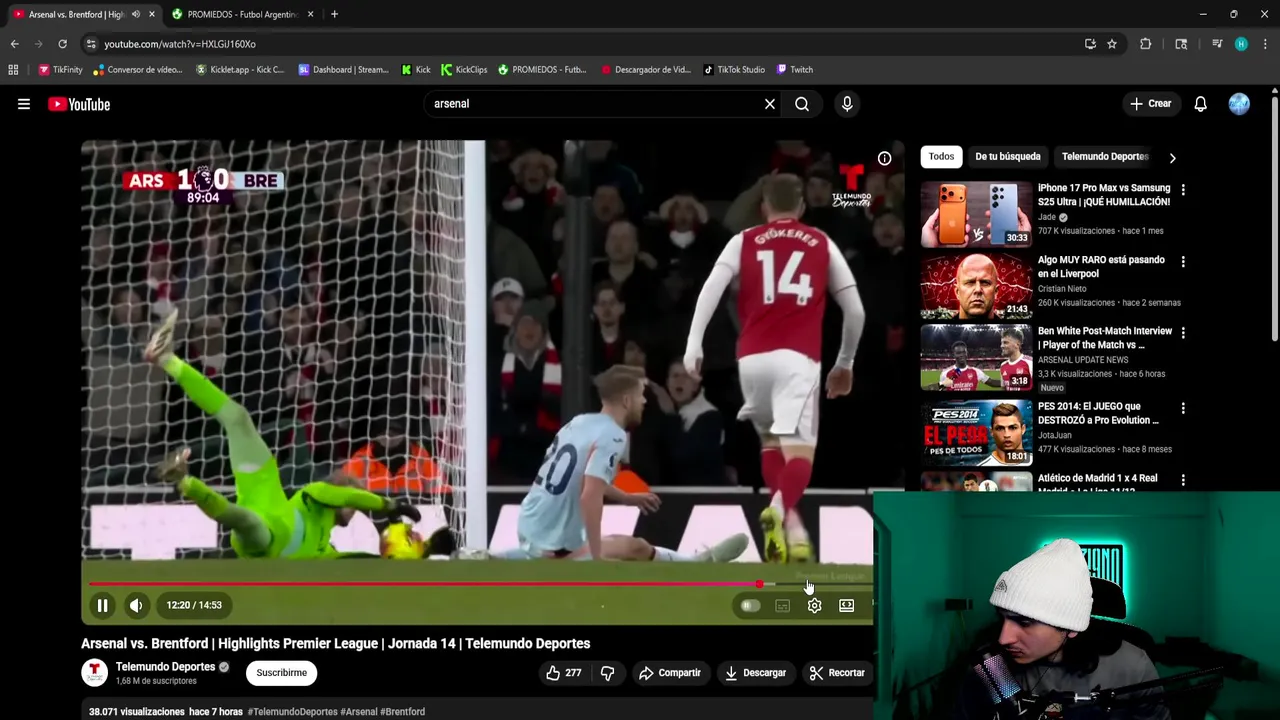Screen dimensions: 1280x720
Task: Open the Twitch bookmark
Action: pyautogui.click(x=795, y=70)
